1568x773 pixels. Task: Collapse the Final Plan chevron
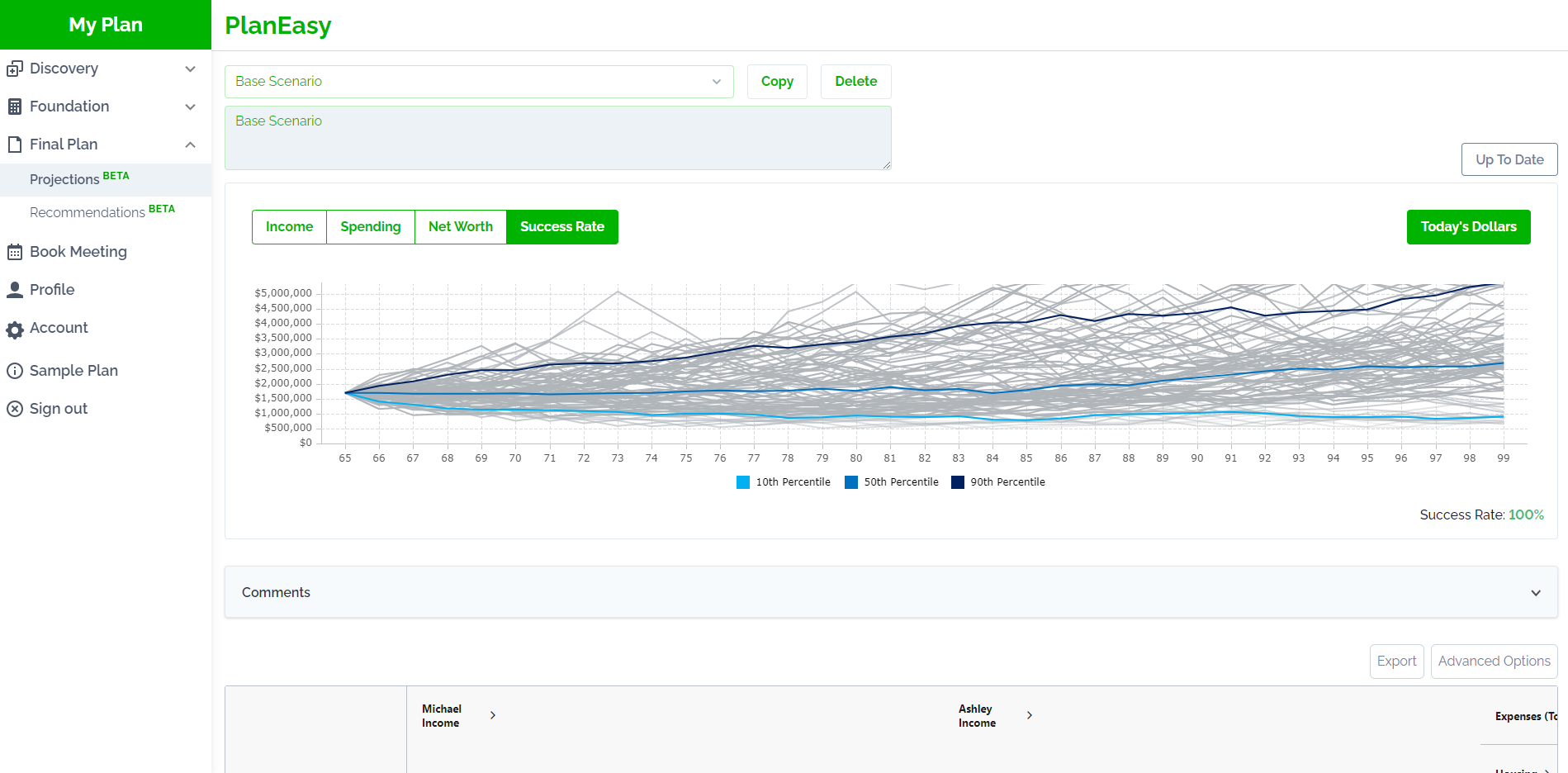coord(191,145)
